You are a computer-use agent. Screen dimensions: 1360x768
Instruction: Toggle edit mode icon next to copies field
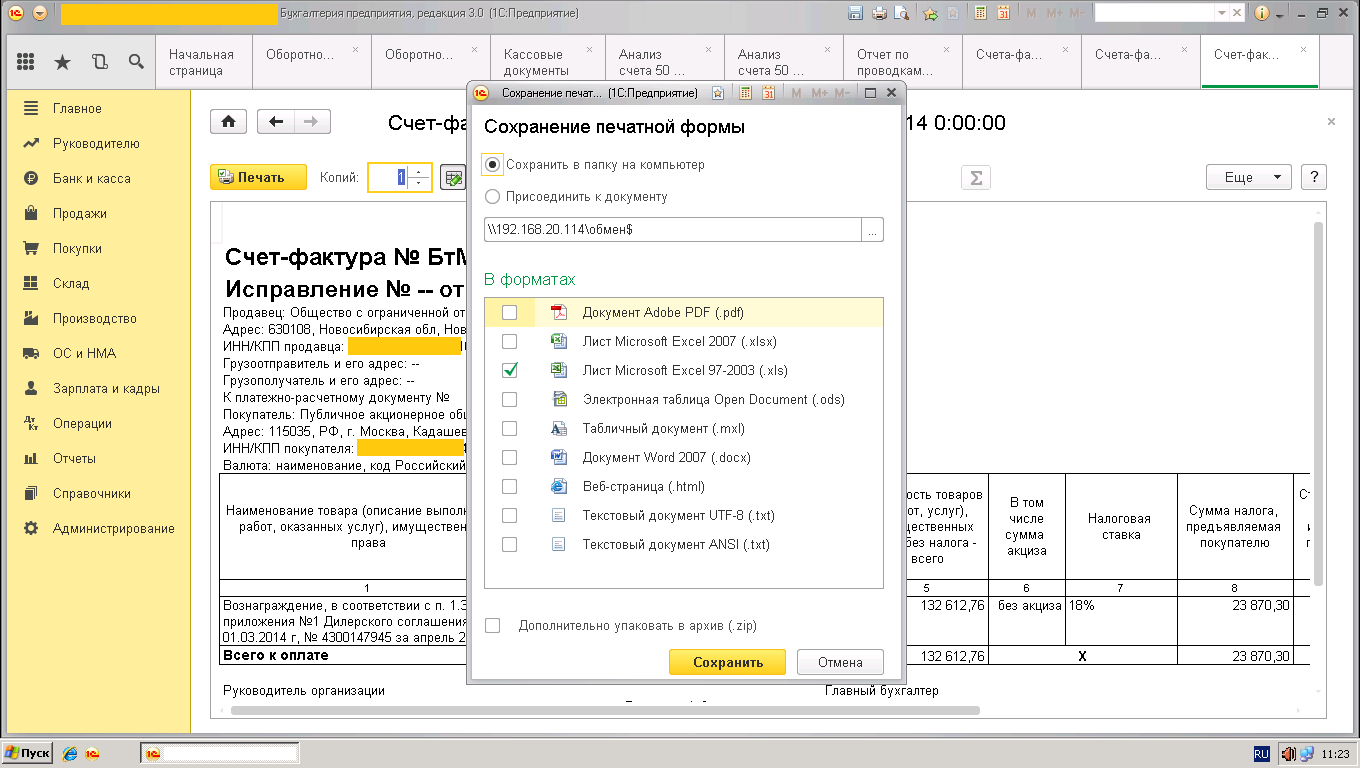[453, 177]
